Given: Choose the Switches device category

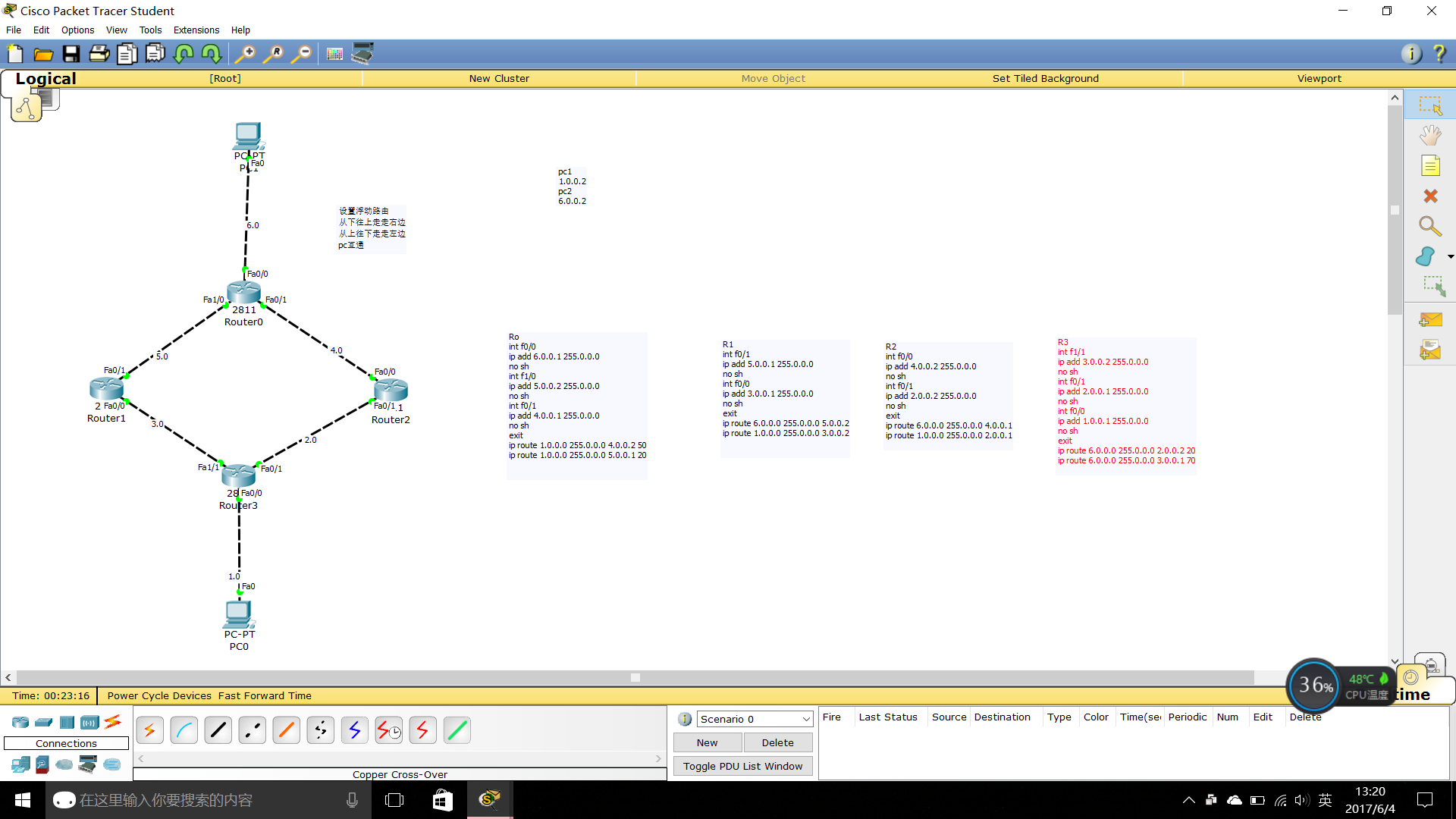Looking at the screenshot, I should tap(43, 723).
